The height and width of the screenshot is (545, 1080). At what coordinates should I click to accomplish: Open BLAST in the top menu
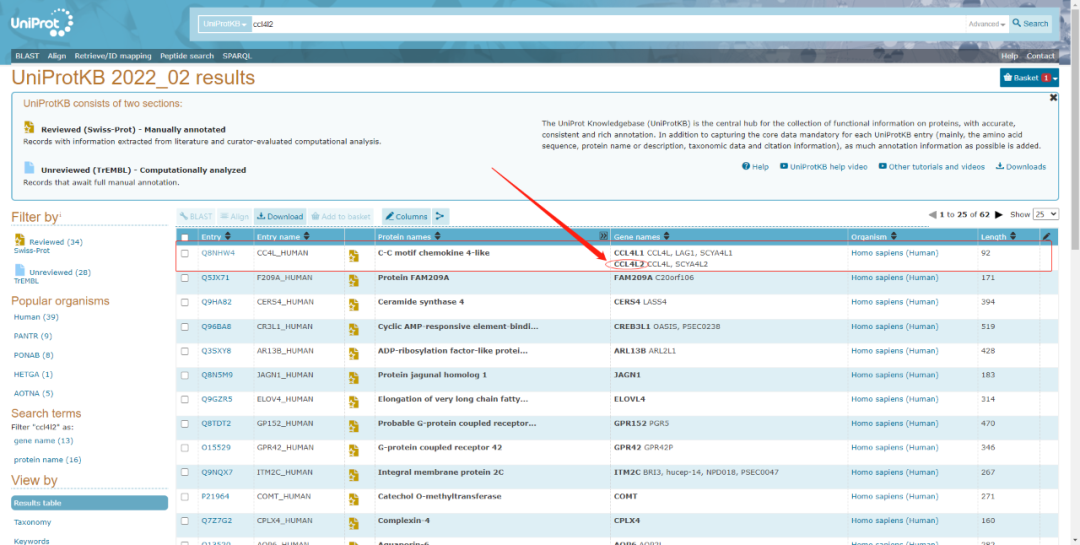coord(27,56)
